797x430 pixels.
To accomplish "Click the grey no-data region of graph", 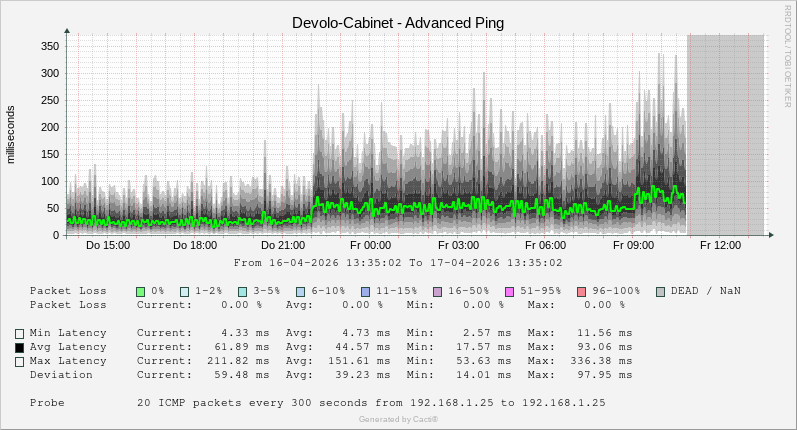I will pos(725,135).
